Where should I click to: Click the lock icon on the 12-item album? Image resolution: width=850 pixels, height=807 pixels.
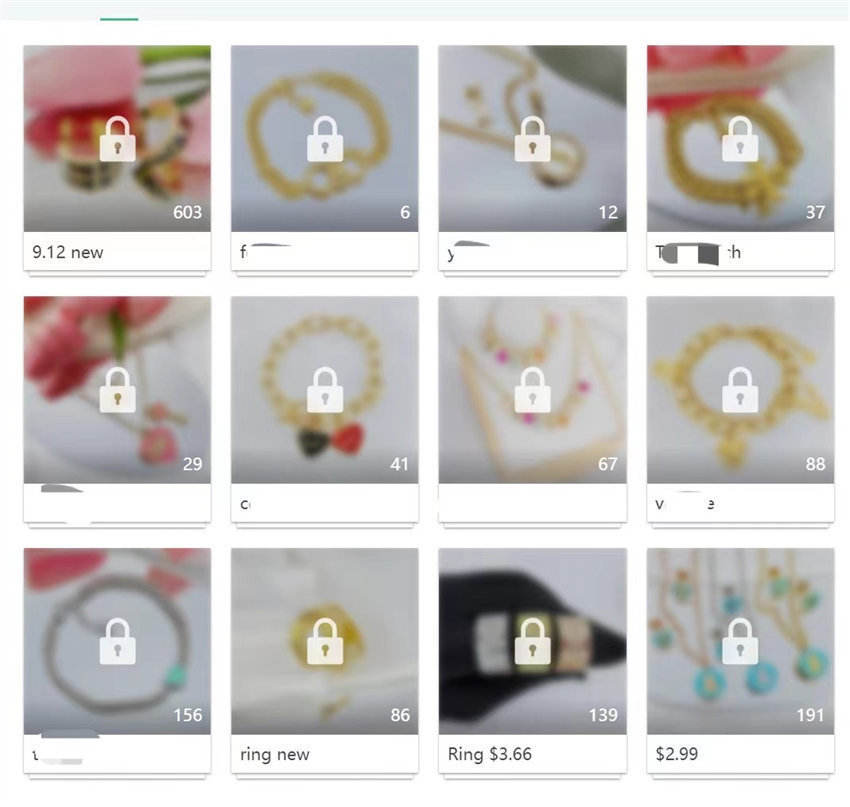coord(532,139)
